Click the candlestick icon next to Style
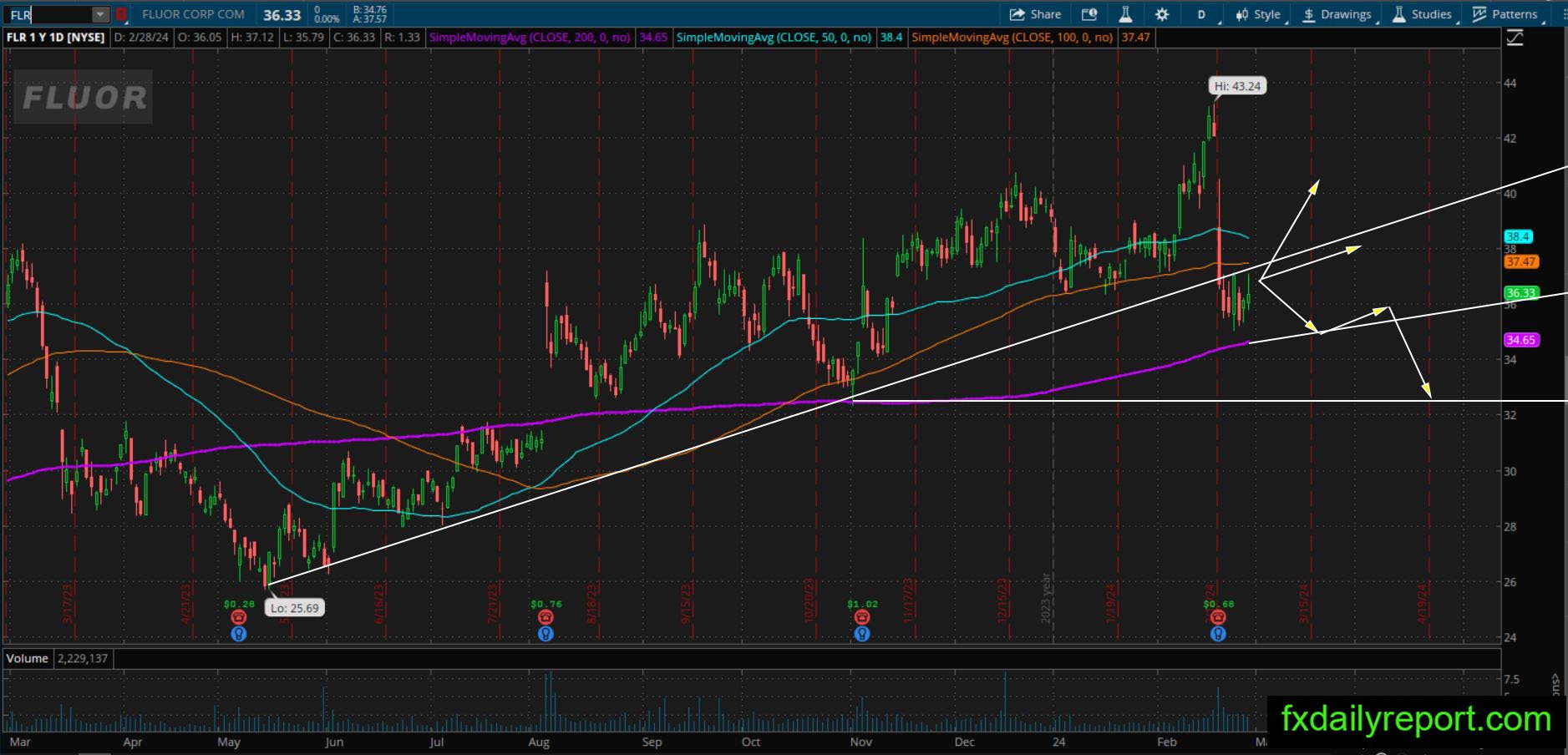The height and width of the screenshot is (755, 1568). click(1241, 14)
